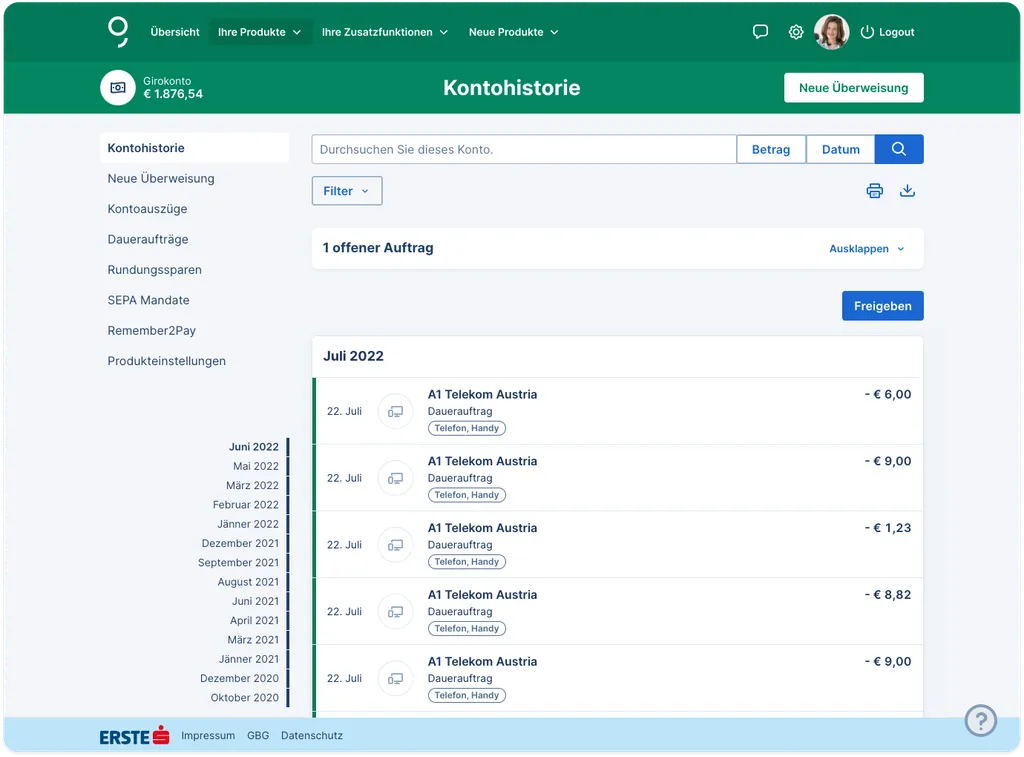Click the amount - € 8,82
The height and width of the screenshot is (757, 1024).
click(x=888, y=595)
